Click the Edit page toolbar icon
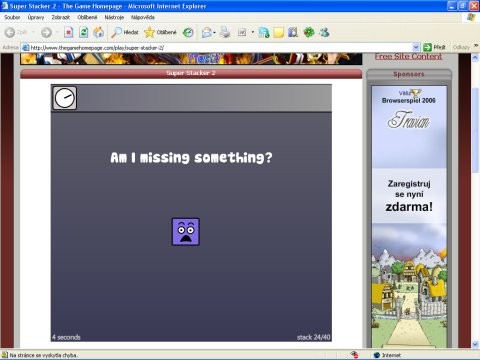The width and height of the screenshot is (480, 360). pos(242,32)
